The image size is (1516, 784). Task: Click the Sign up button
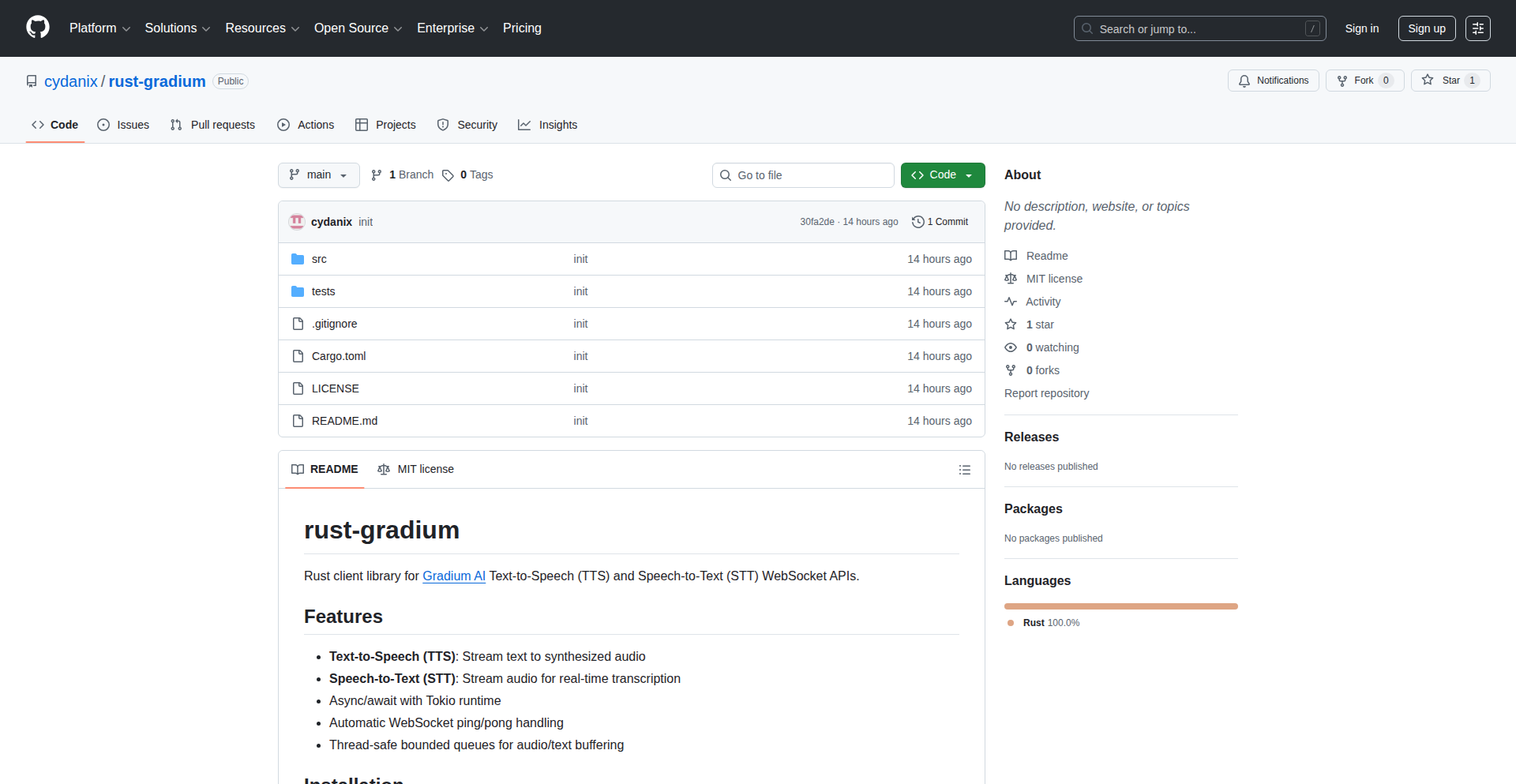point(1426,28)
